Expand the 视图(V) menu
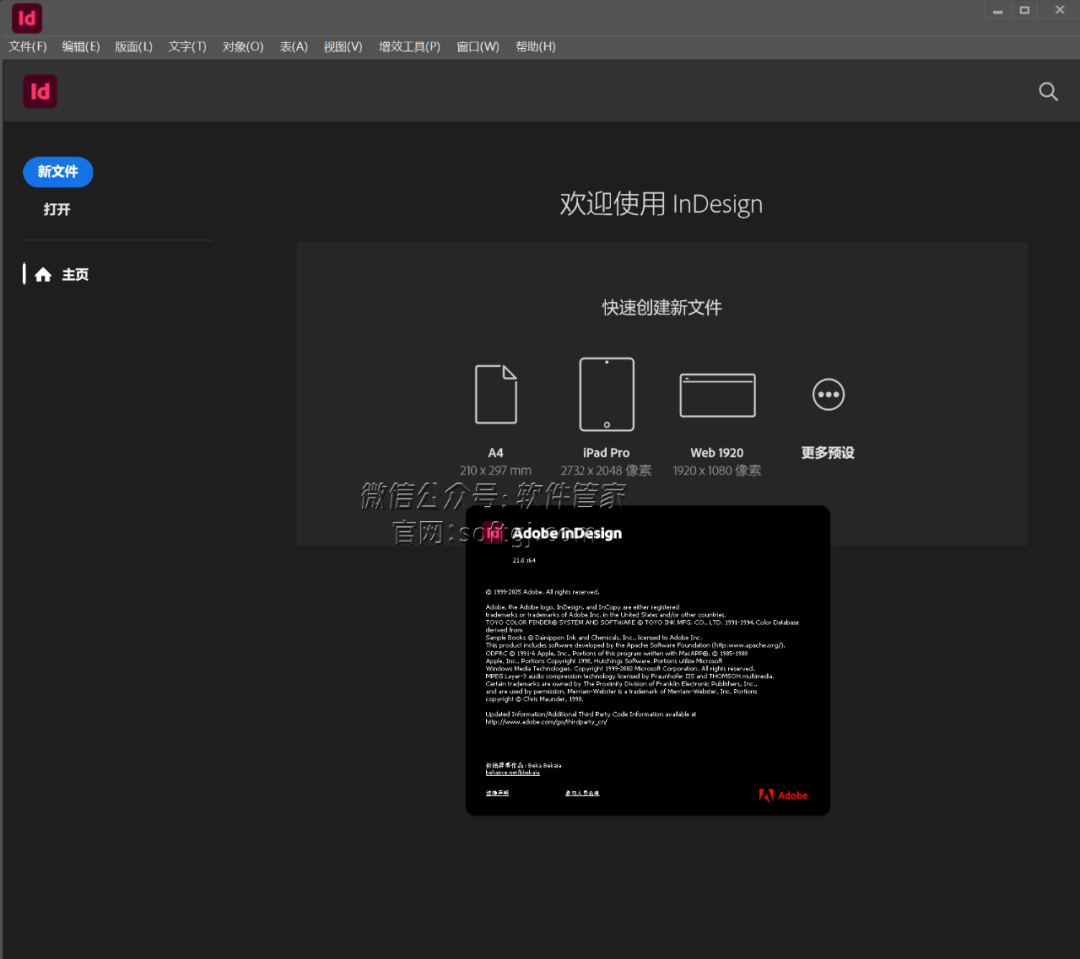The height and width of the screenshot is (959, 1080). coord(343,47)
